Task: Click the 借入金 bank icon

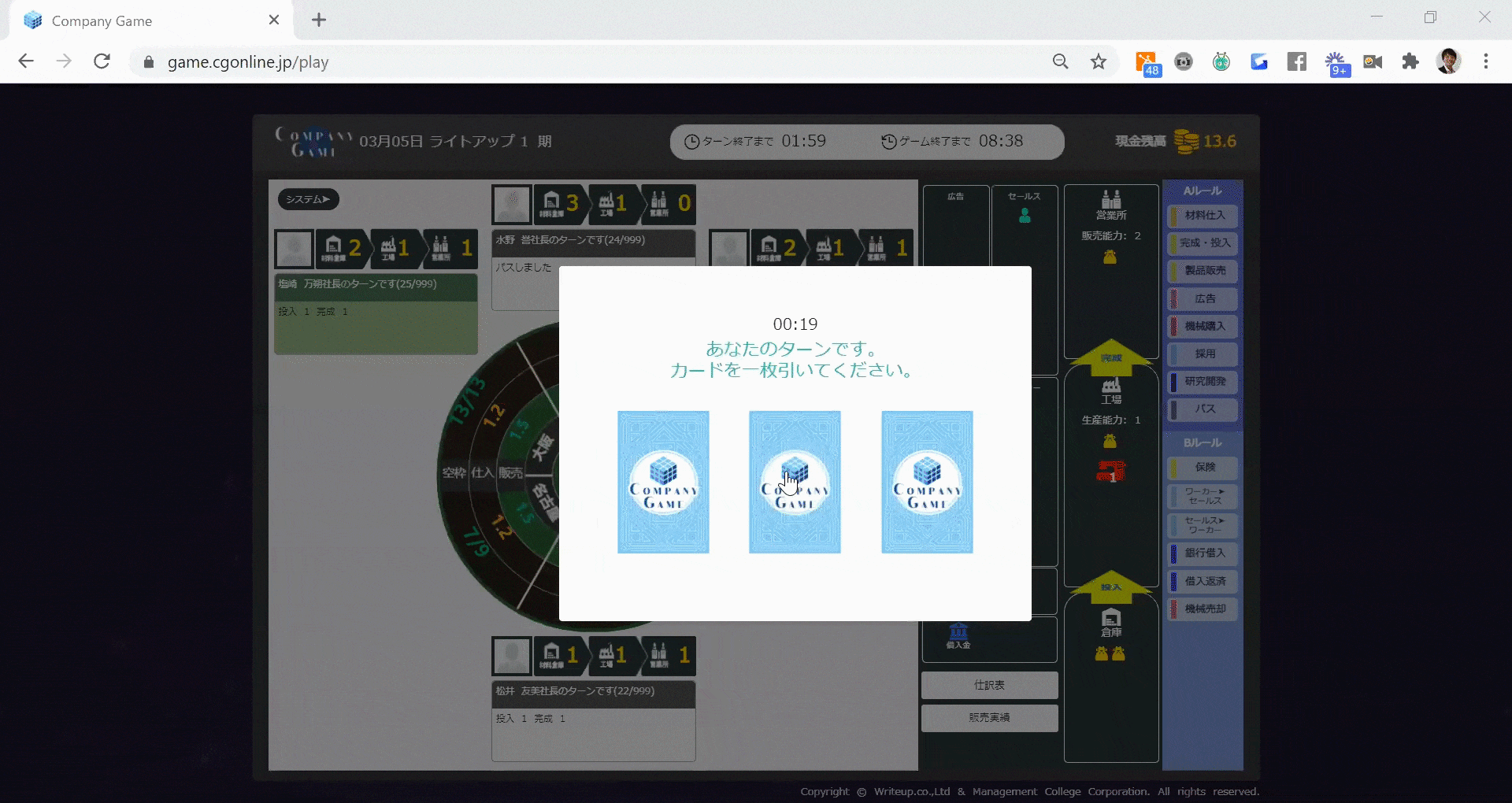Action: (x=958, y=632)
